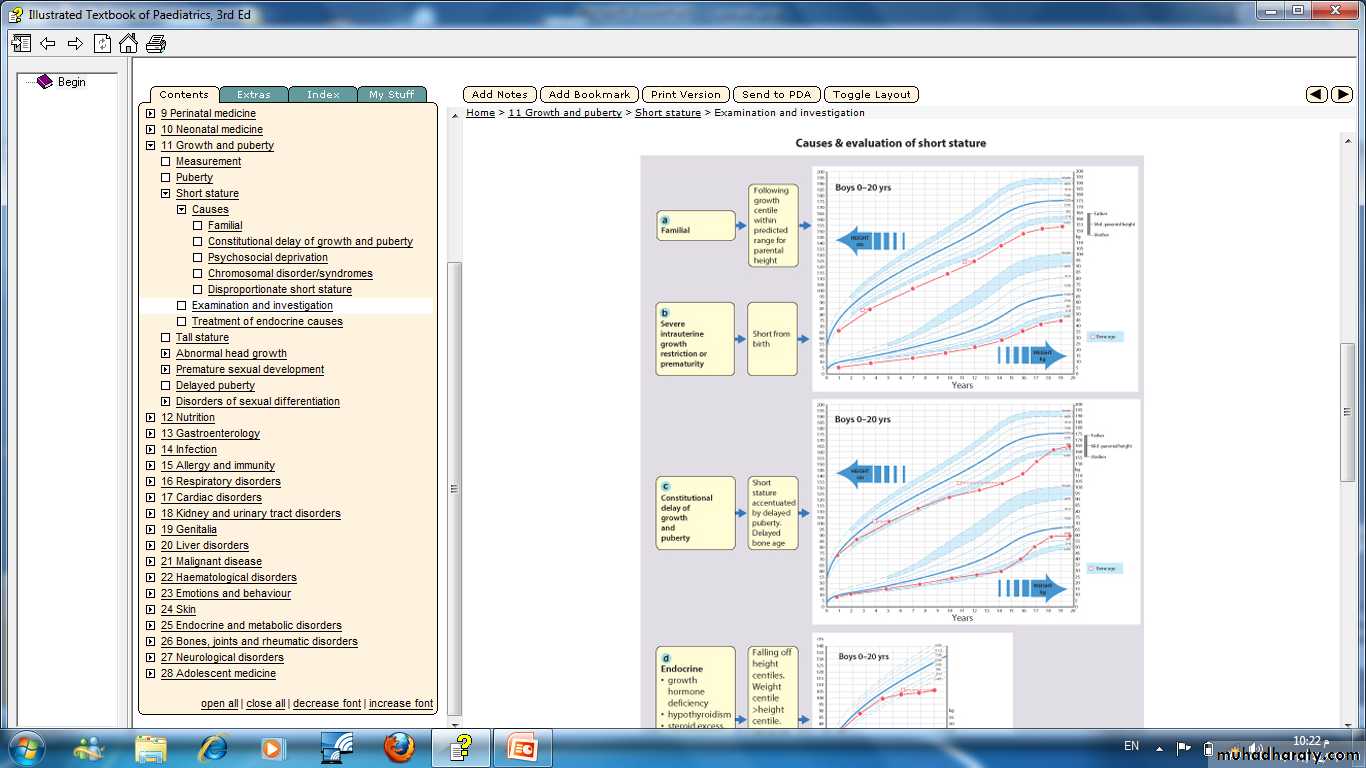Viewport: 1366px width, 768px height.
Task: Go back using the left arrow icon
Action: [x=48, y=43]
